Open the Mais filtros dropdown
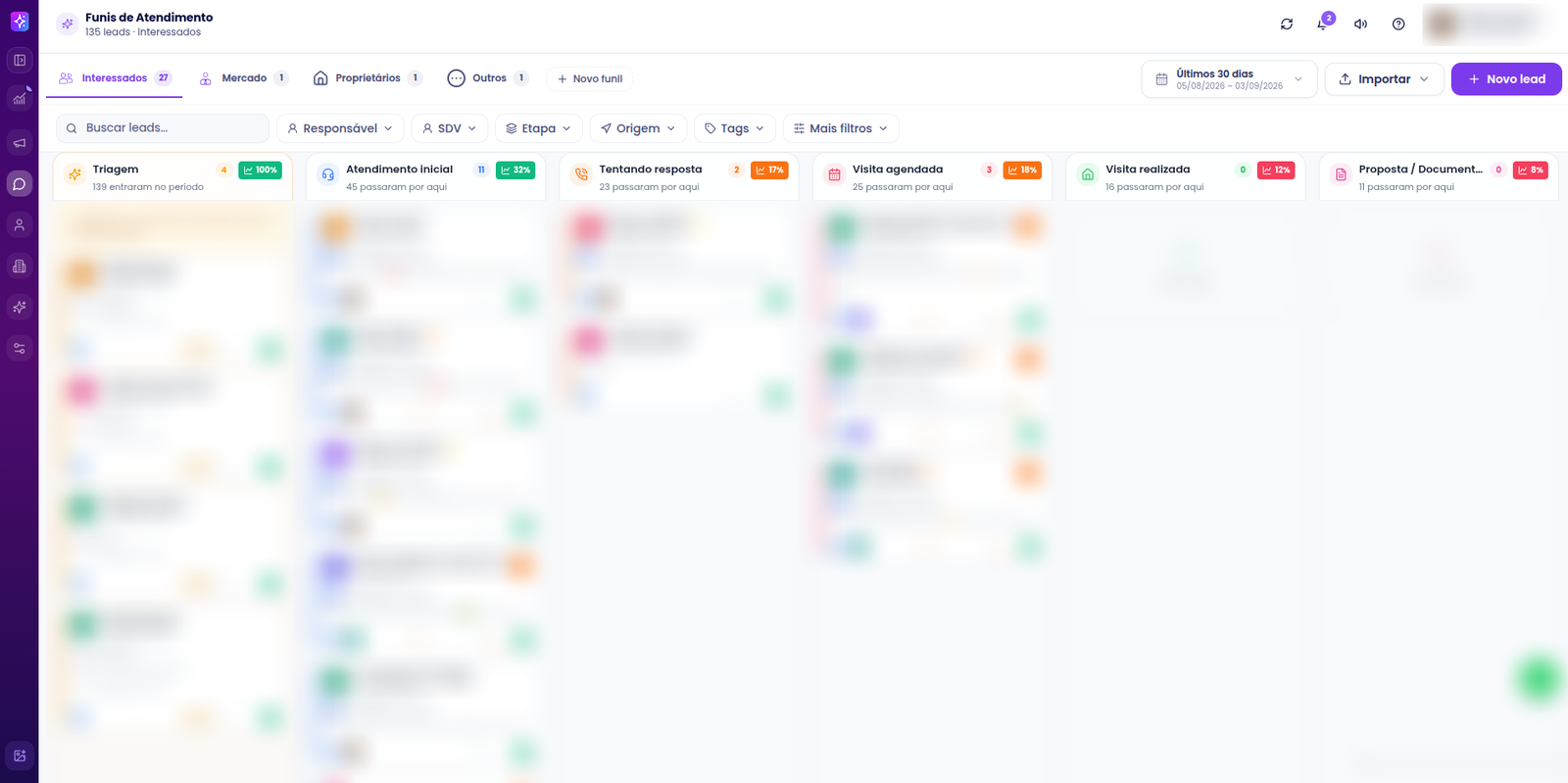1568x783 pixels. tap(841, 128)
